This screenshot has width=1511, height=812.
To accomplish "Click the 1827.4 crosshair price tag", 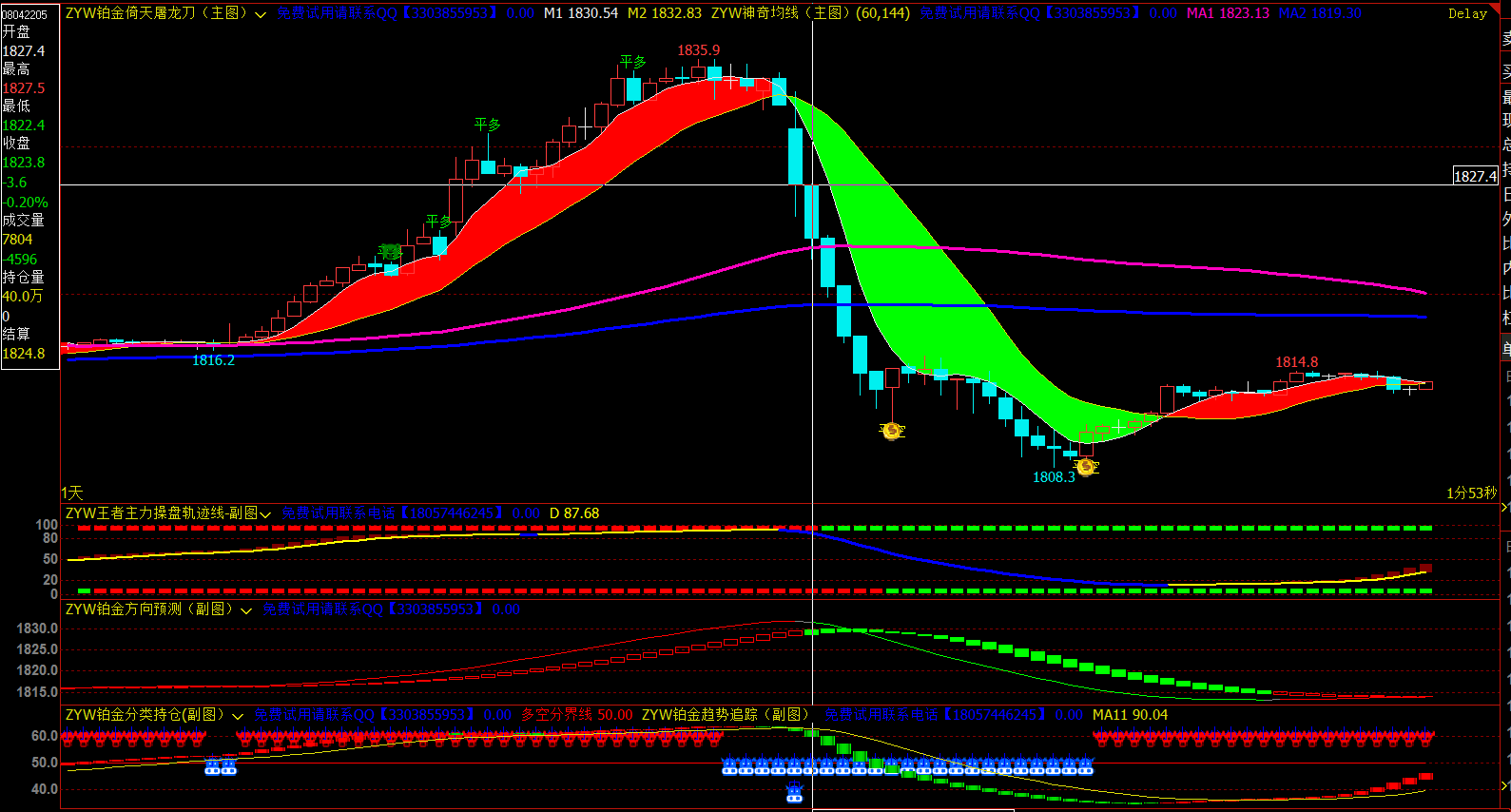I will (1475, 176).
